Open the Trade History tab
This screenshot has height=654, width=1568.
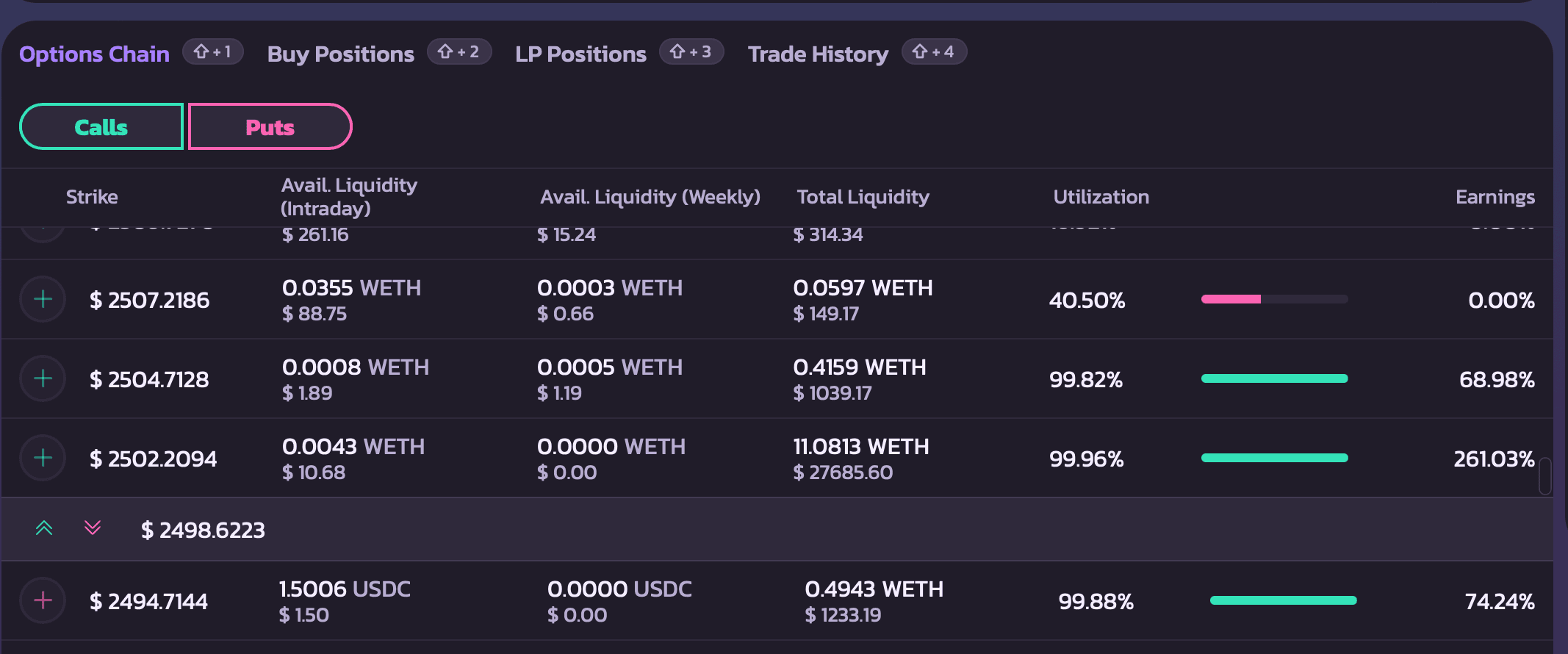point(818,54)
